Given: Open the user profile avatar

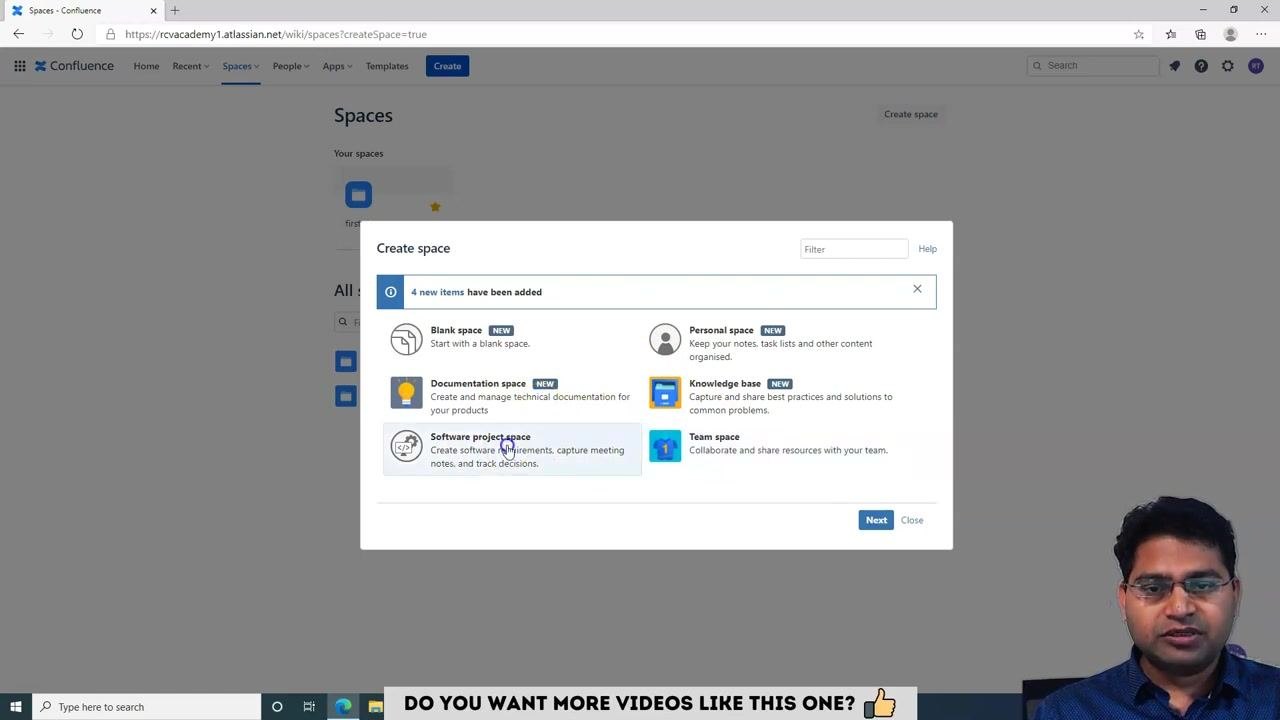Looking at the screenshot, I should [x=1256, y=66].
